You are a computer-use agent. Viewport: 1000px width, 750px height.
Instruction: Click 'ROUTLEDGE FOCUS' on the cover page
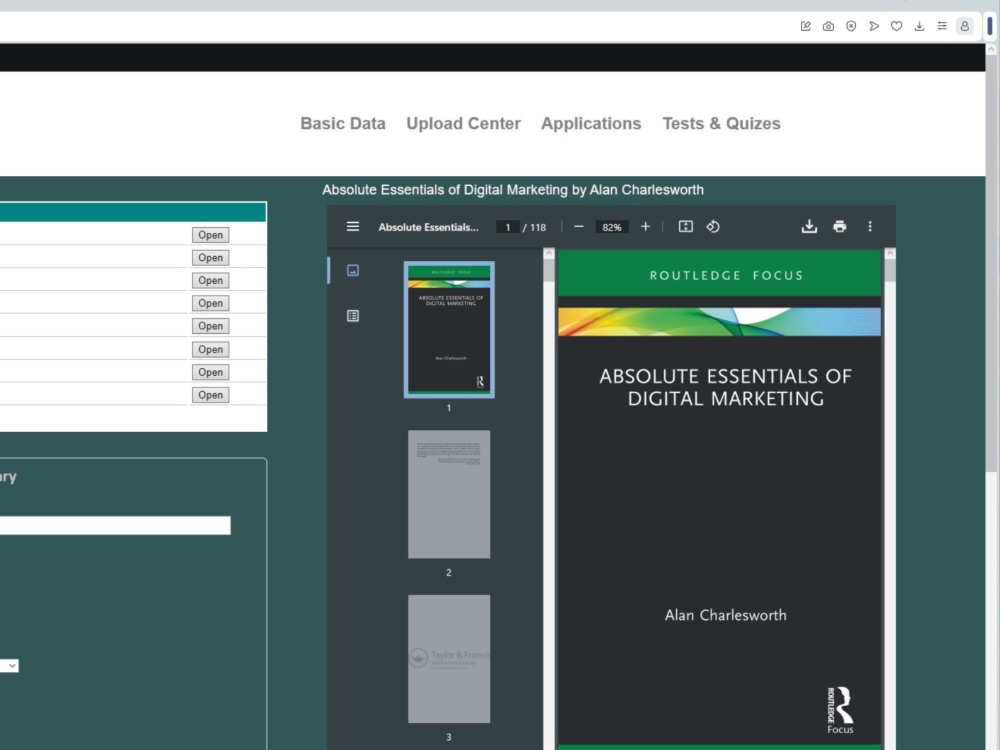726,276
